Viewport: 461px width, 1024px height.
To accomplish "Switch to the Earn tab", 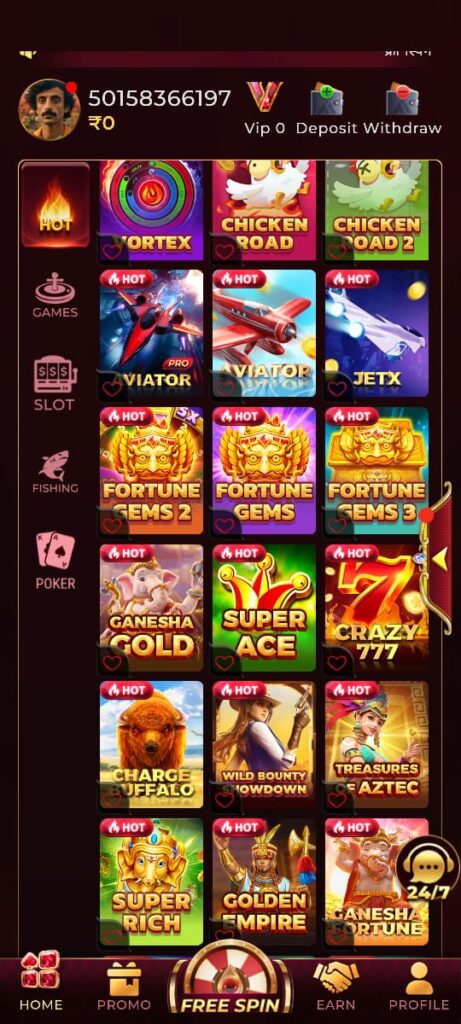I will click(x=336, y=985).
